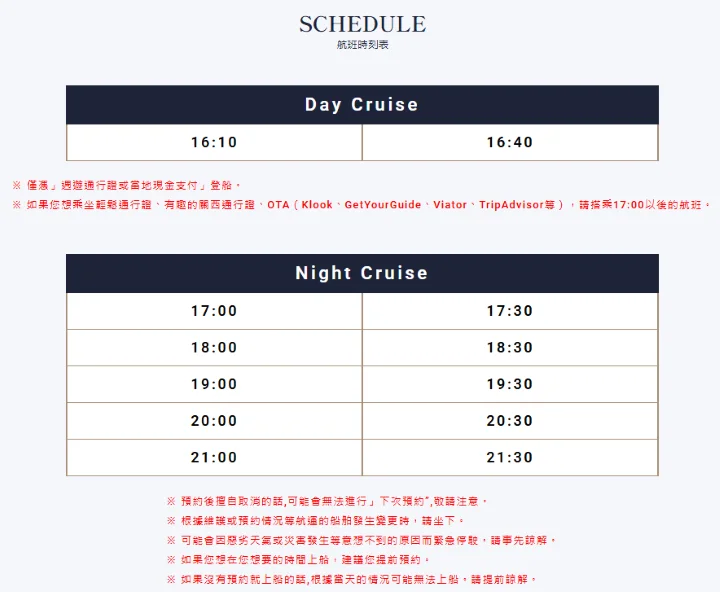Select the 17:30 Night Cruise slot
The image size is (720, 592).
510,311
